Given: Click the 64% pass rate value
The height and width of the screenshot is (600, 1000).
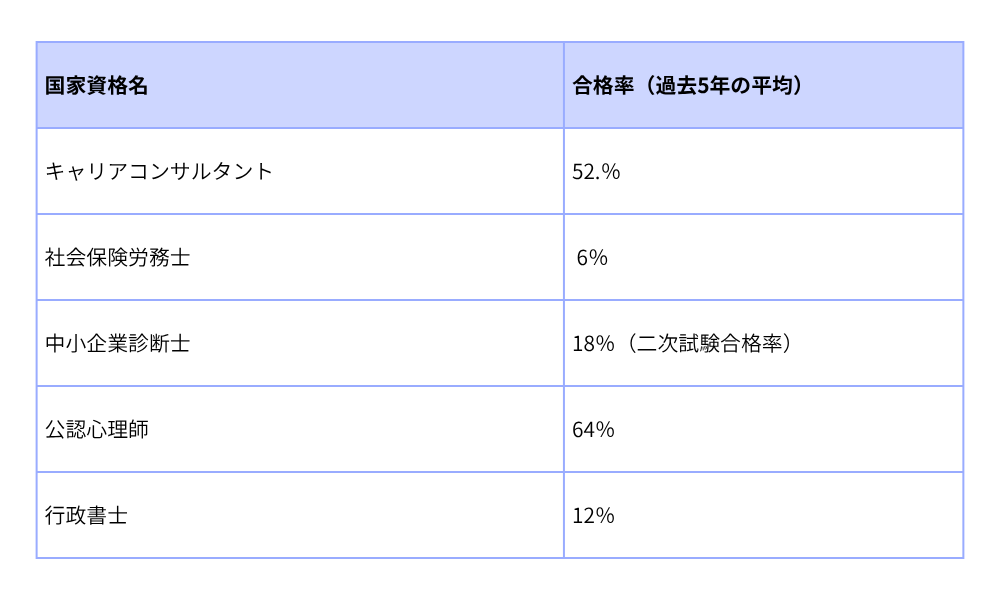Looking at the screenshot, I should point(593,430).
